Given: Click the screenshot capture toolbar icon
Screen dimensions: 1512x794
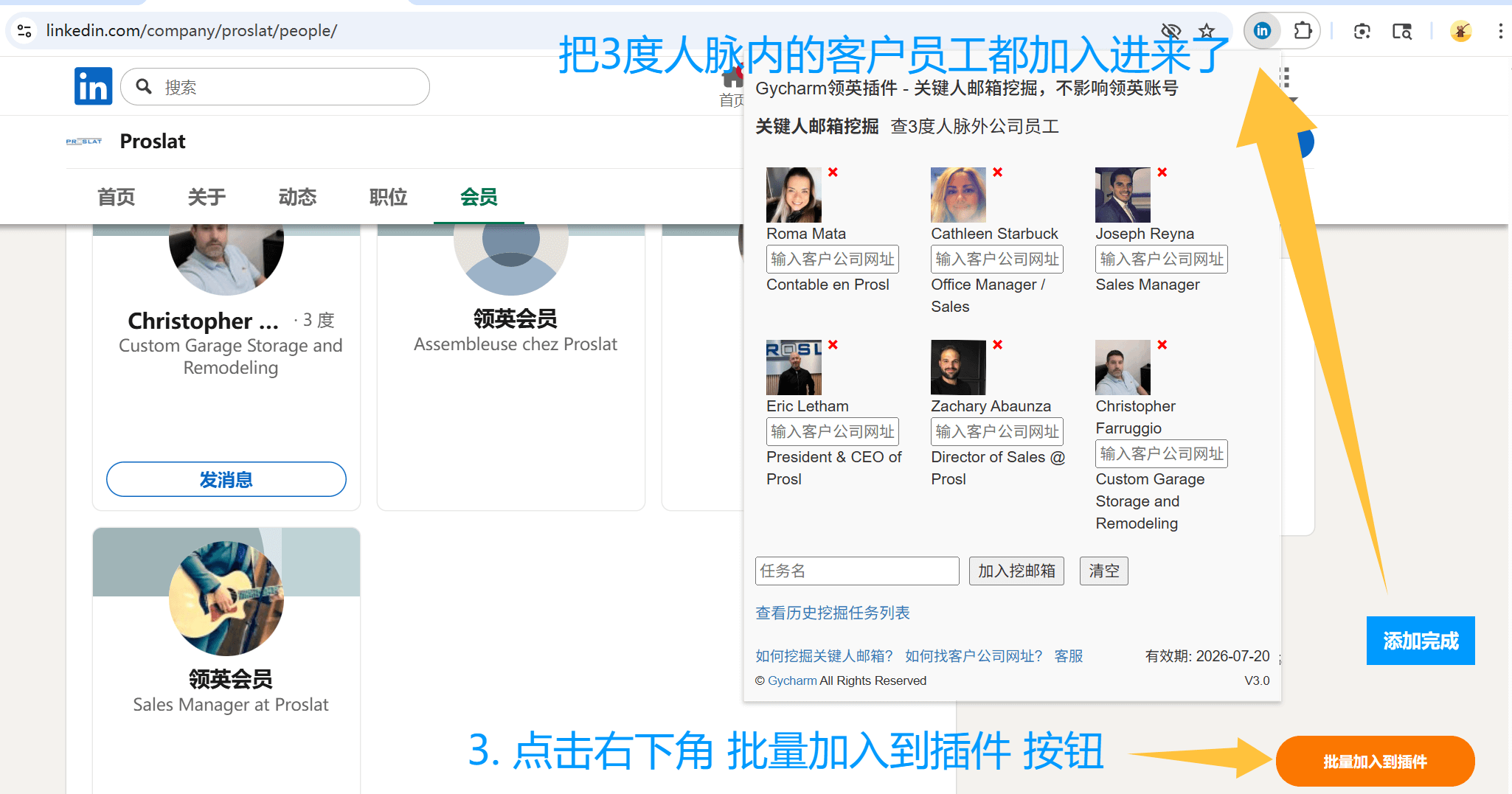Looking at the screenshot, I should [1362, 31].
